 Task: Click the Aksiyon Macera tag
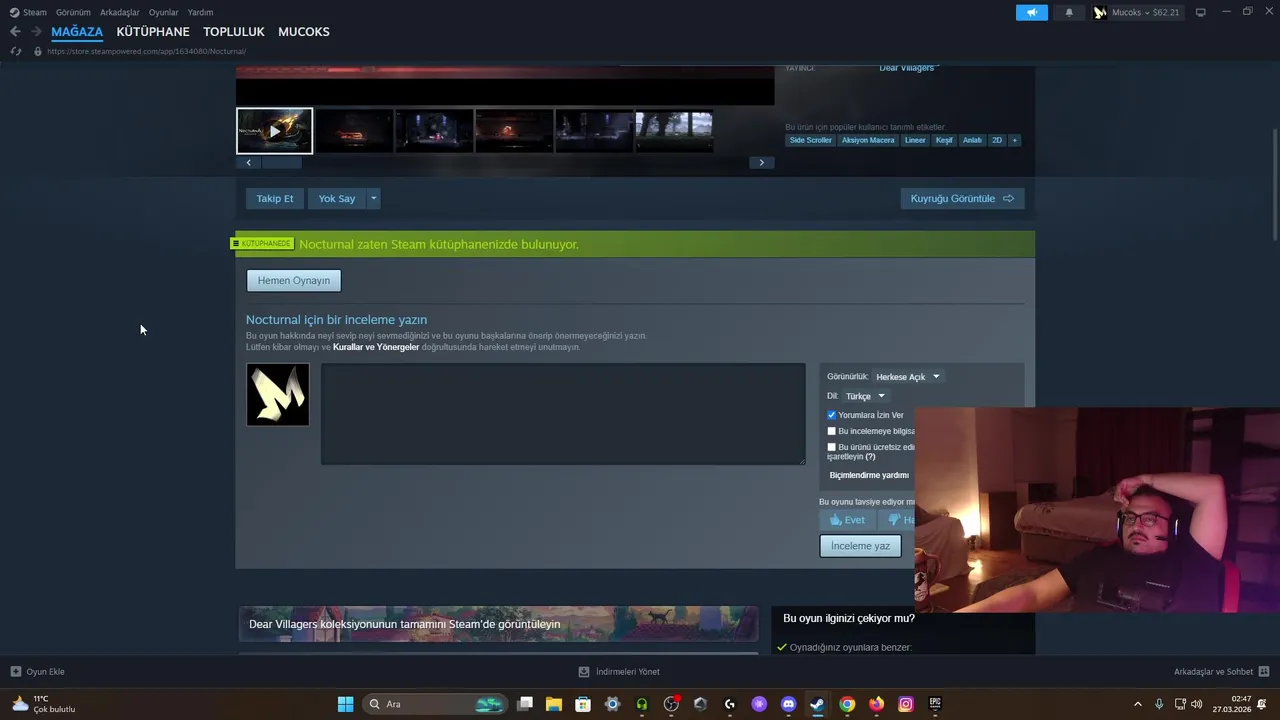point(868,140)
